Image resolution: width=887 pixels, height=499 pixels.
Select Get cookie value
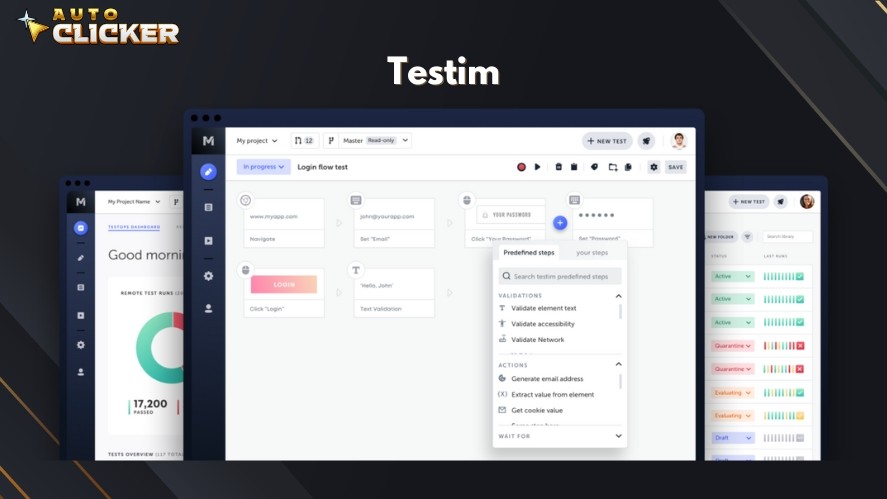536,410
